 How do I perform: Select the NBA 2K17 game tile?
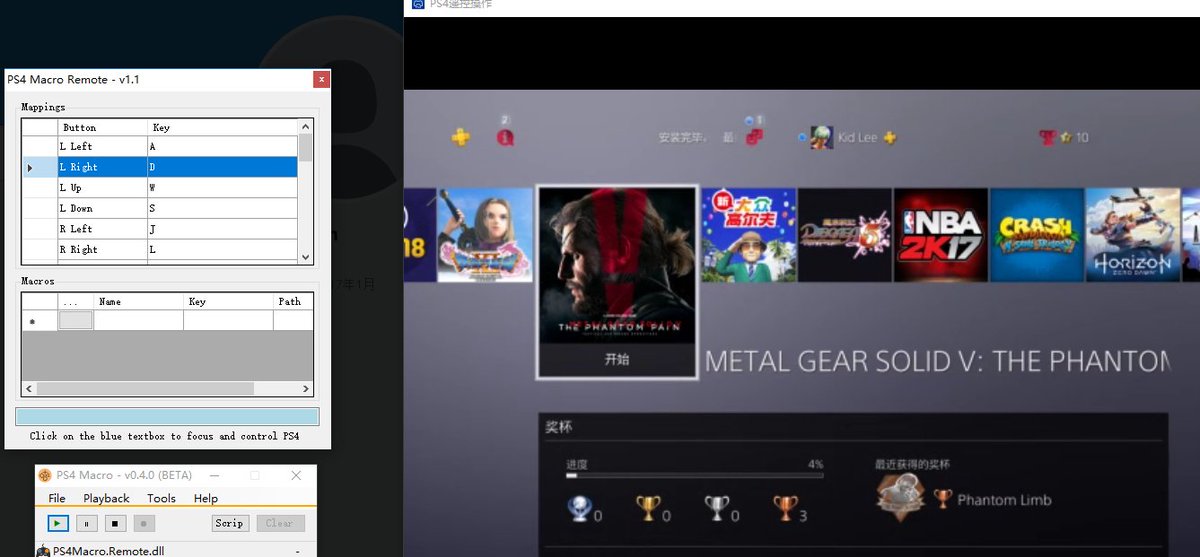coord(941,235)
